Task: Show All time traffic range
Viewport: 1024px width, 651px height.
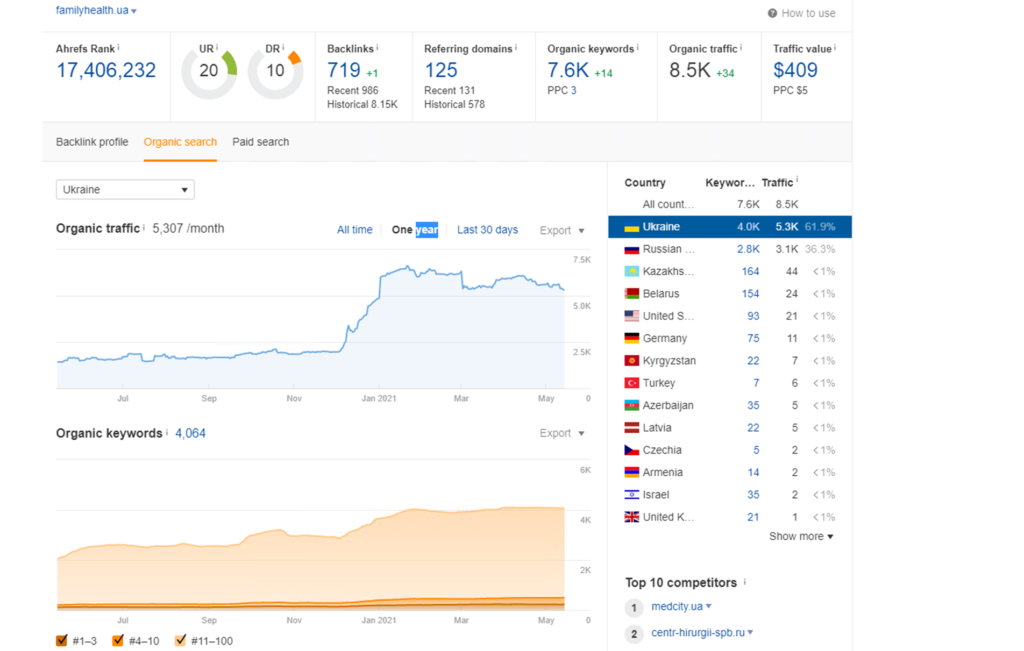Action: tap(355, 230)
